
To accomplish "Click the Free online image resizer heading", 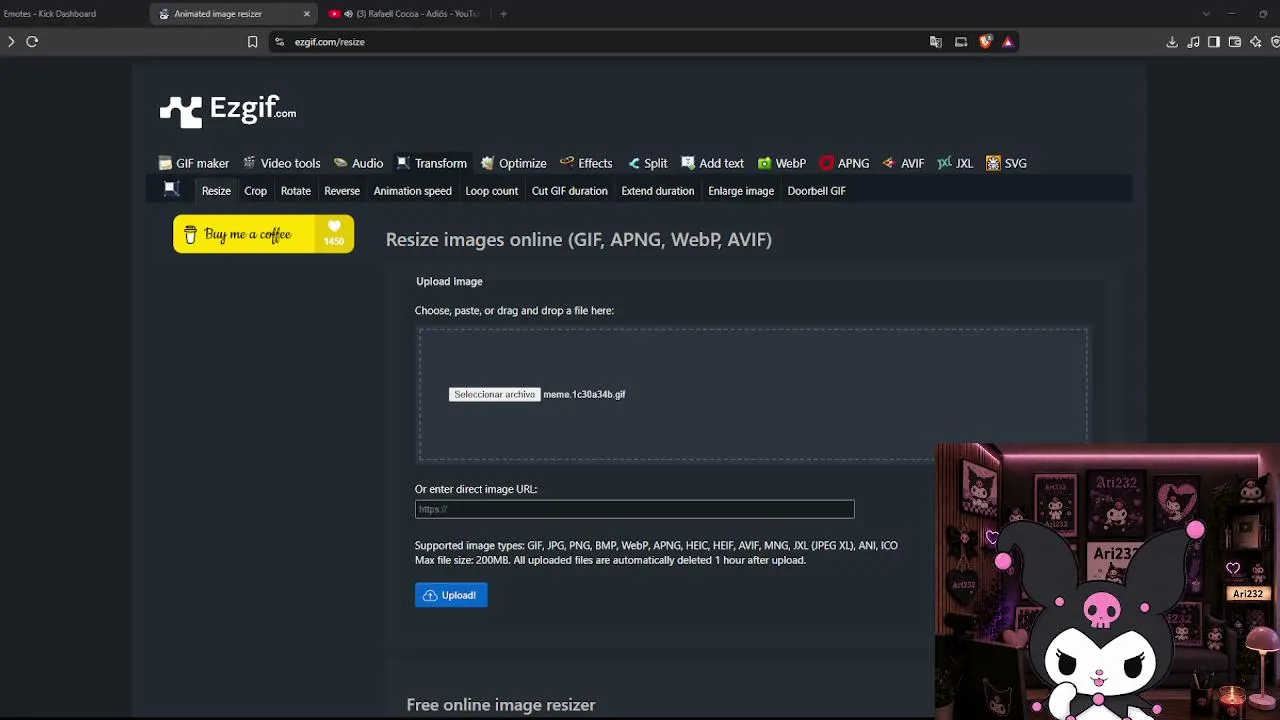I will pos(501,705).
